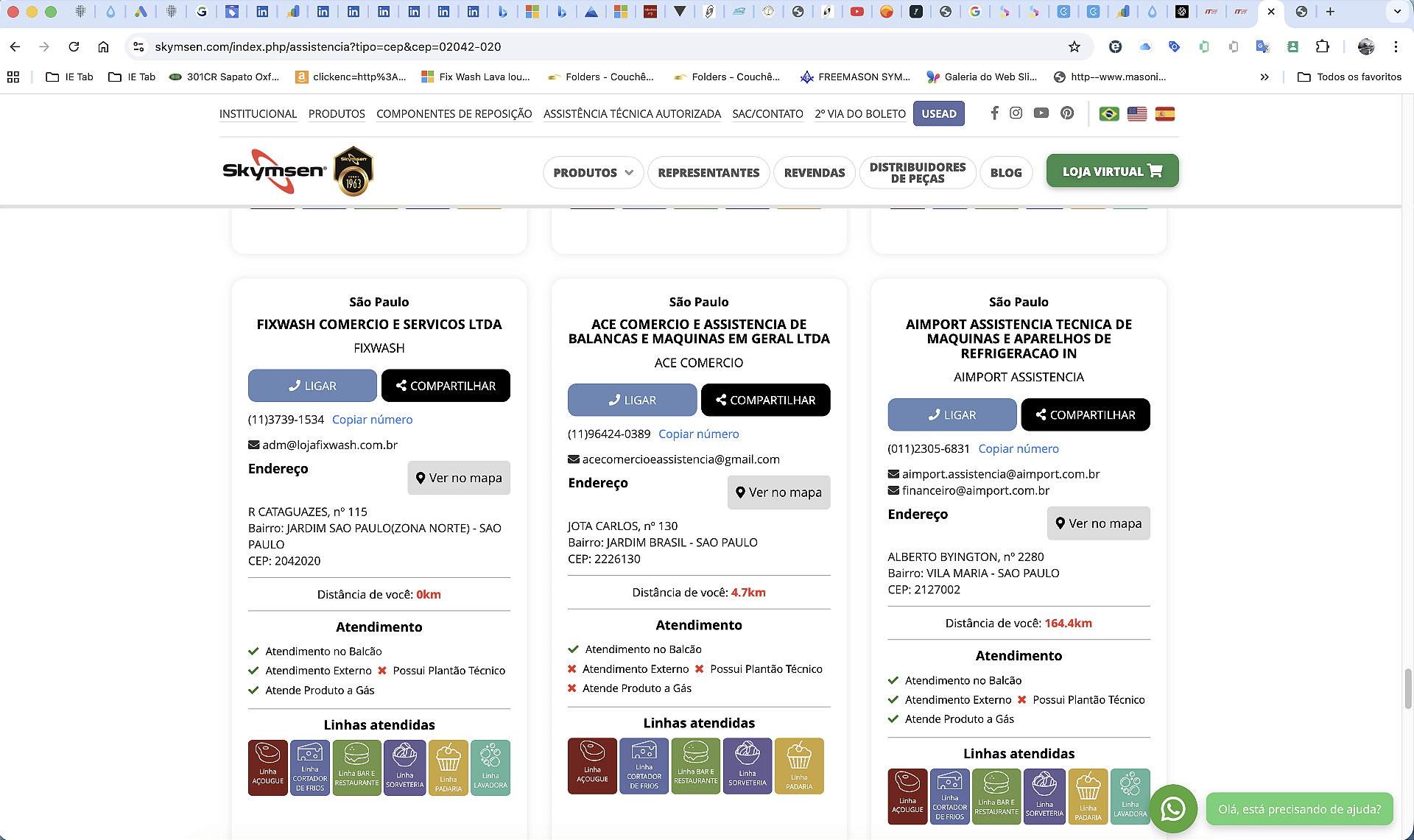
Task: Open a new browser tab
Action: click(1330, 12)
